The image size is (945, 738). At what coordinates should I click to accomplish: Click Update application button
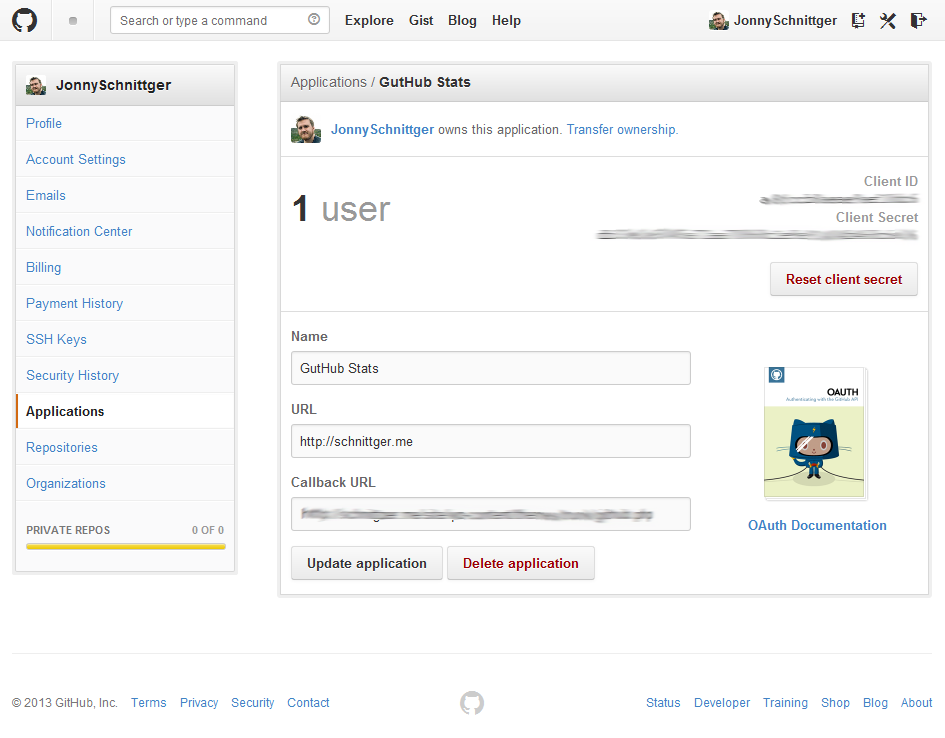point(366,563)
